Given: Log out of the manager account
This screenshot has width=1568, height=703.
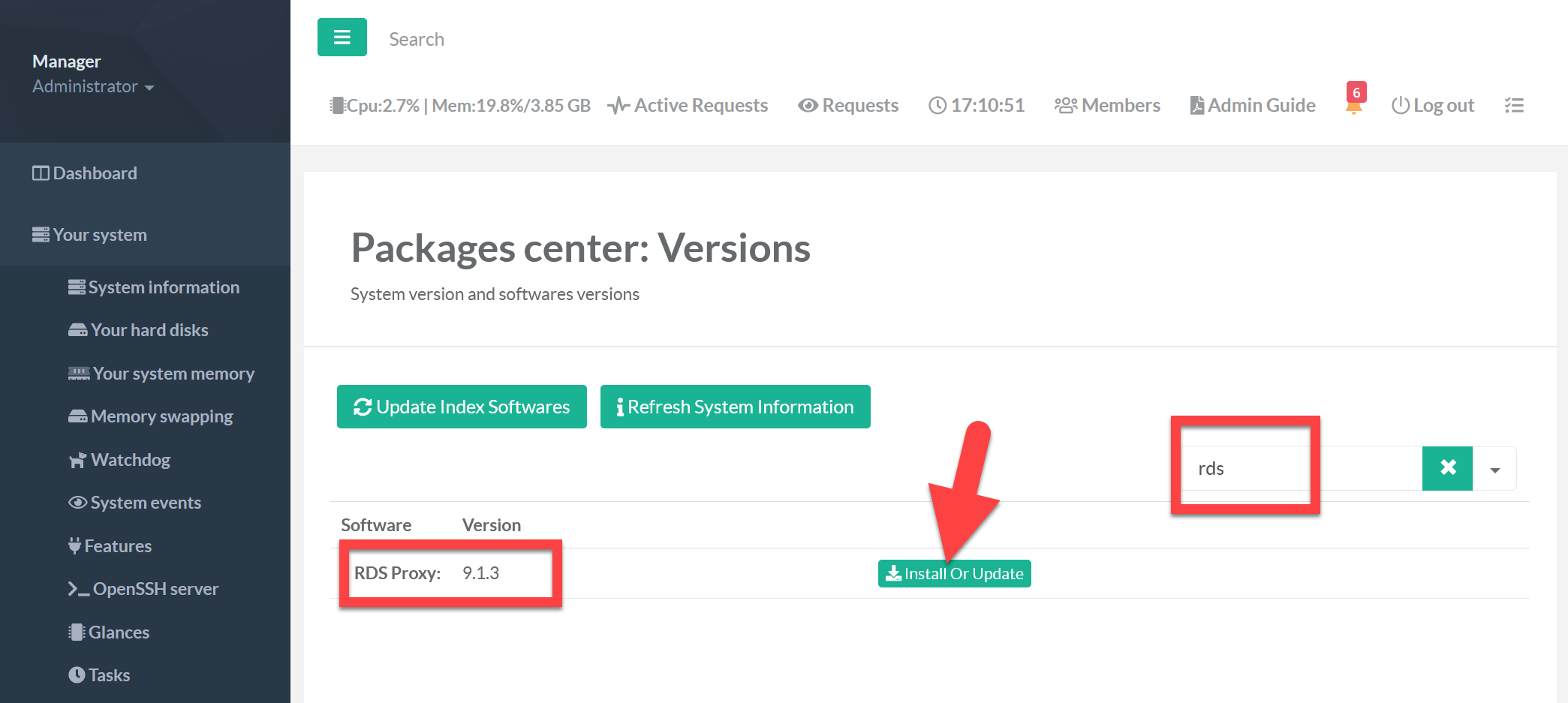Looking at the screenshot, I should pos(1433,106).
